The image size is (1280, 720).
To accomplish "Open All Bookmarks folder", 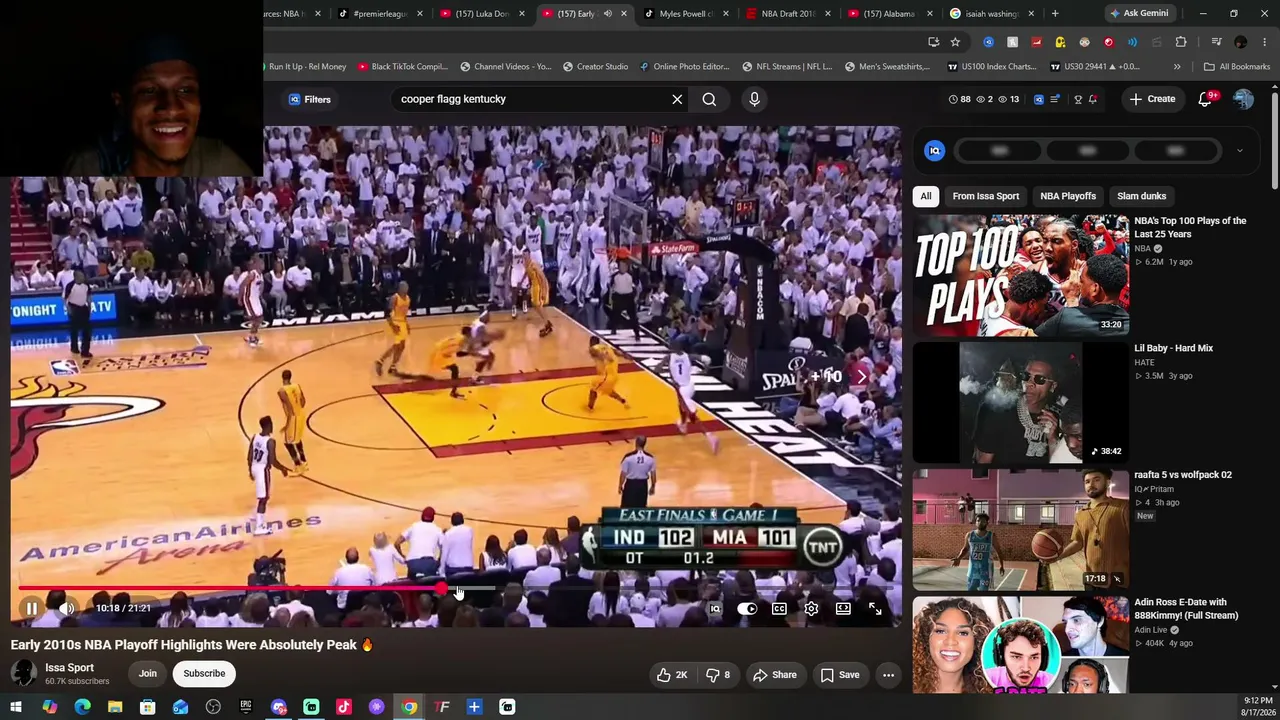I will (x=1237, y=67).
